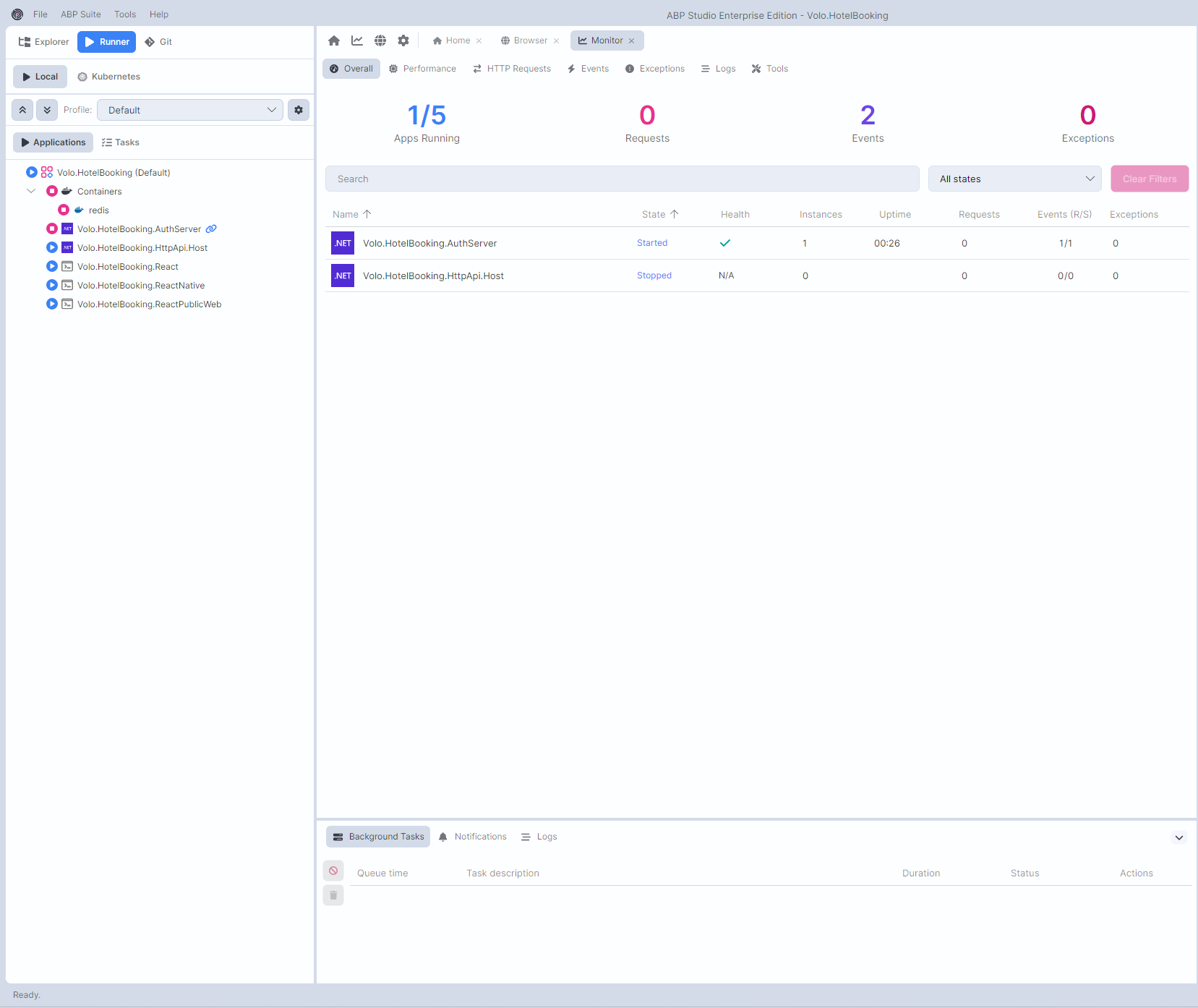
Task: Open the Exceptions monitor tab
Action: pos(655,69)
